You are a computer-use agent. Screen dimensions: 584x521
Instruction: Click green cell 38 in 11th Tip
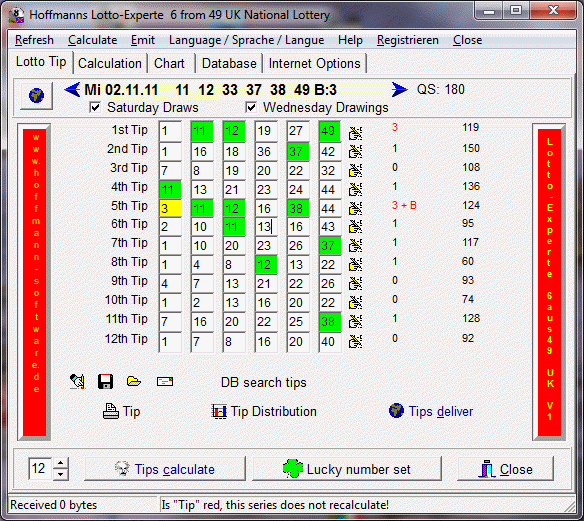point(330,321)
